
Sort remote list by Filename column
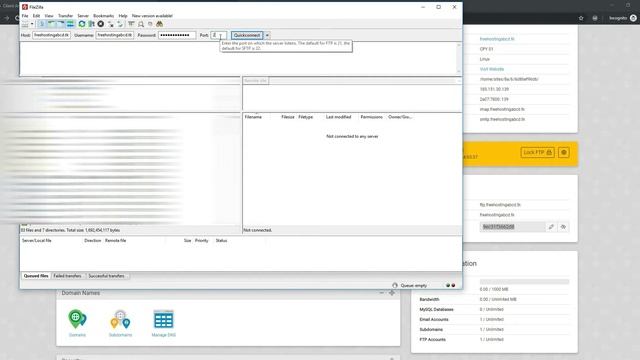click(x=253, y=117)
